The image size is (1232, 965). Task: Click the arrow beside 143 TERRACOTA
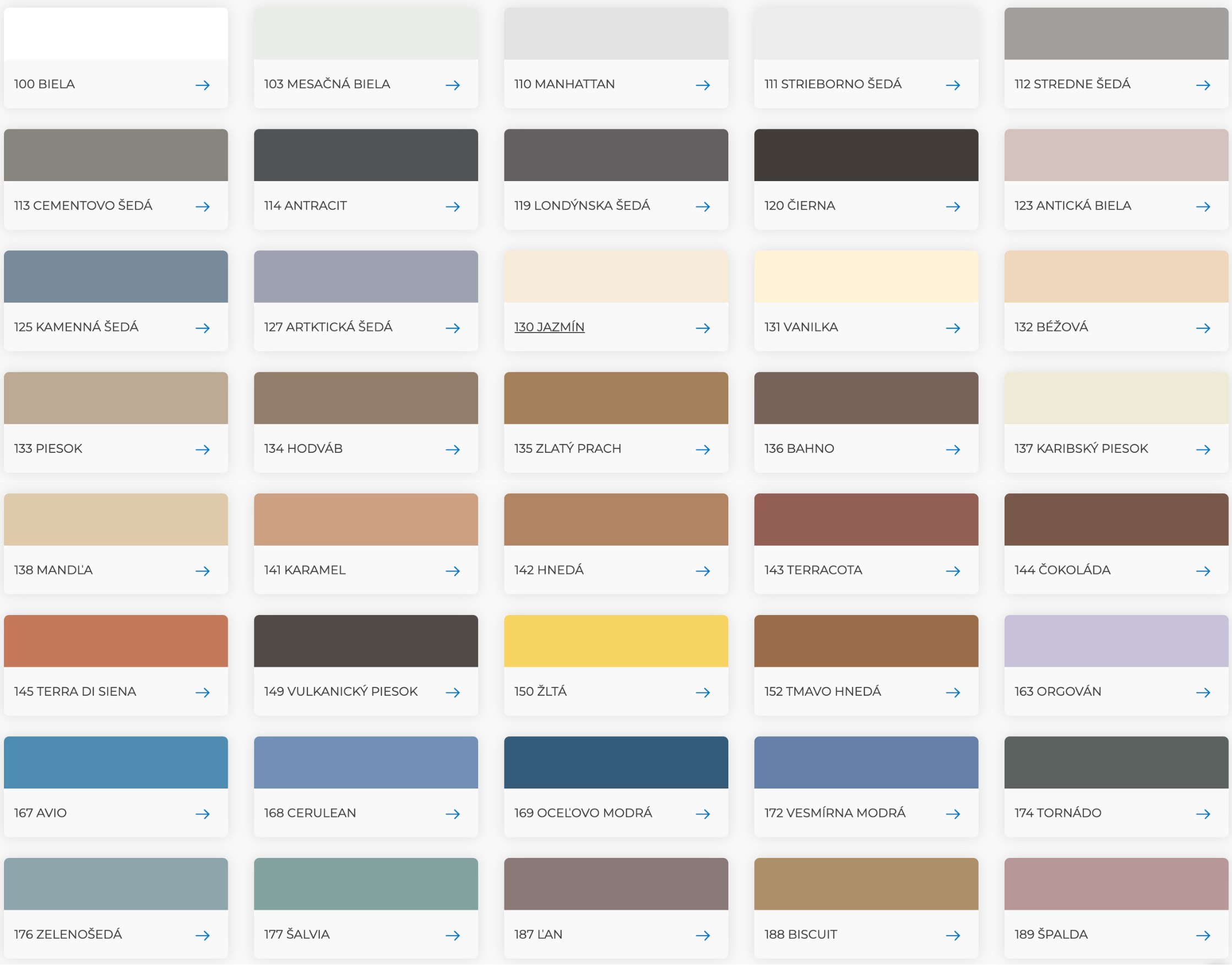pos(954,571)
